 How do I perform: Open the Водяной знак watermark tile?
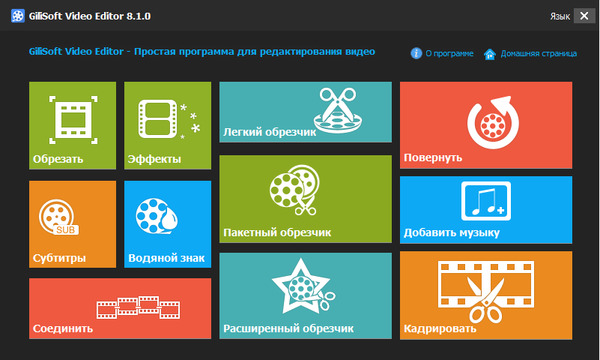pyautogui.click(x=168, y=224)
